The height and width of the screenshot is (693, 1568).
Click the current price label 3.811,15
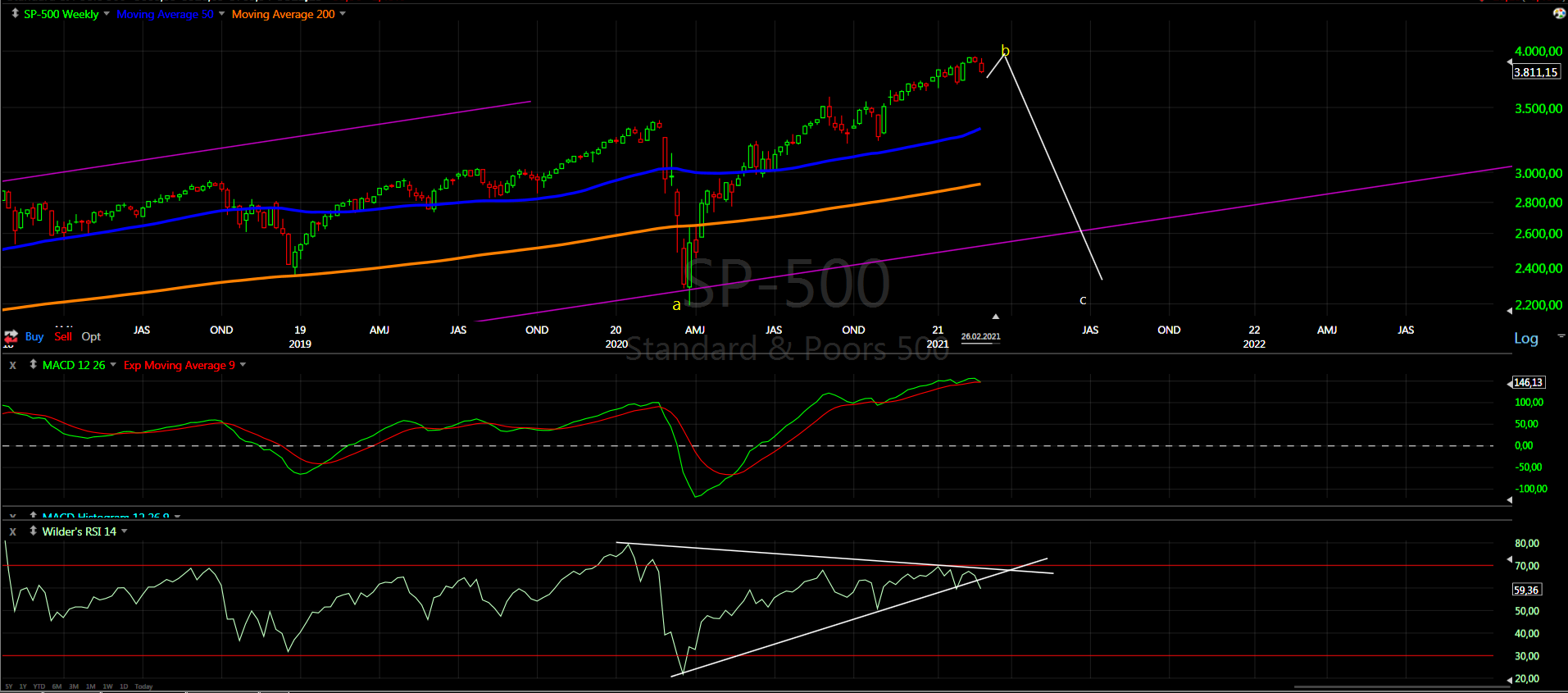[x=1536, y=72]
